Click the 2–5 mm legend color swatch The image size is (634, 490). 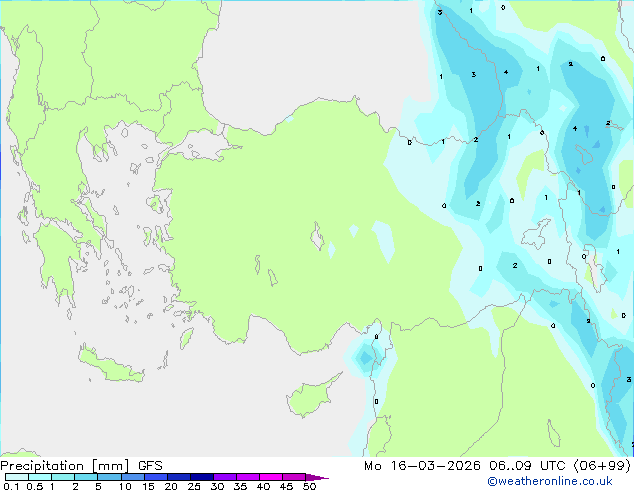(86, 477)
